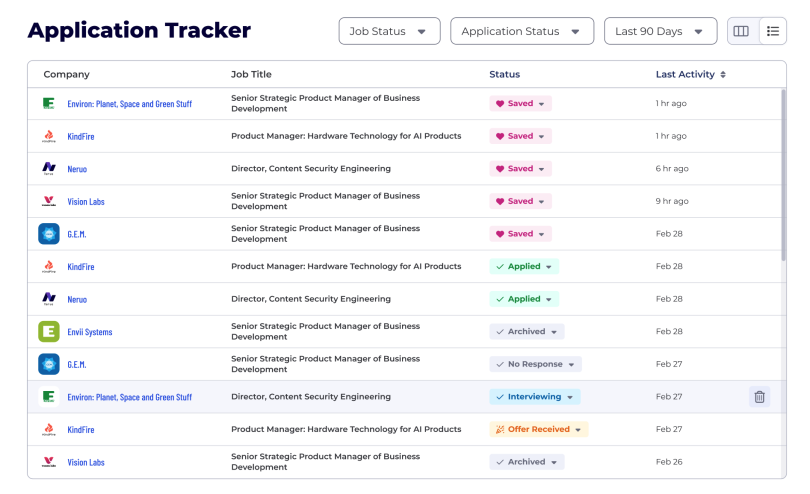
Task: Open Saved status dropdown for Environ first row
Action: (x=520, y=103)
